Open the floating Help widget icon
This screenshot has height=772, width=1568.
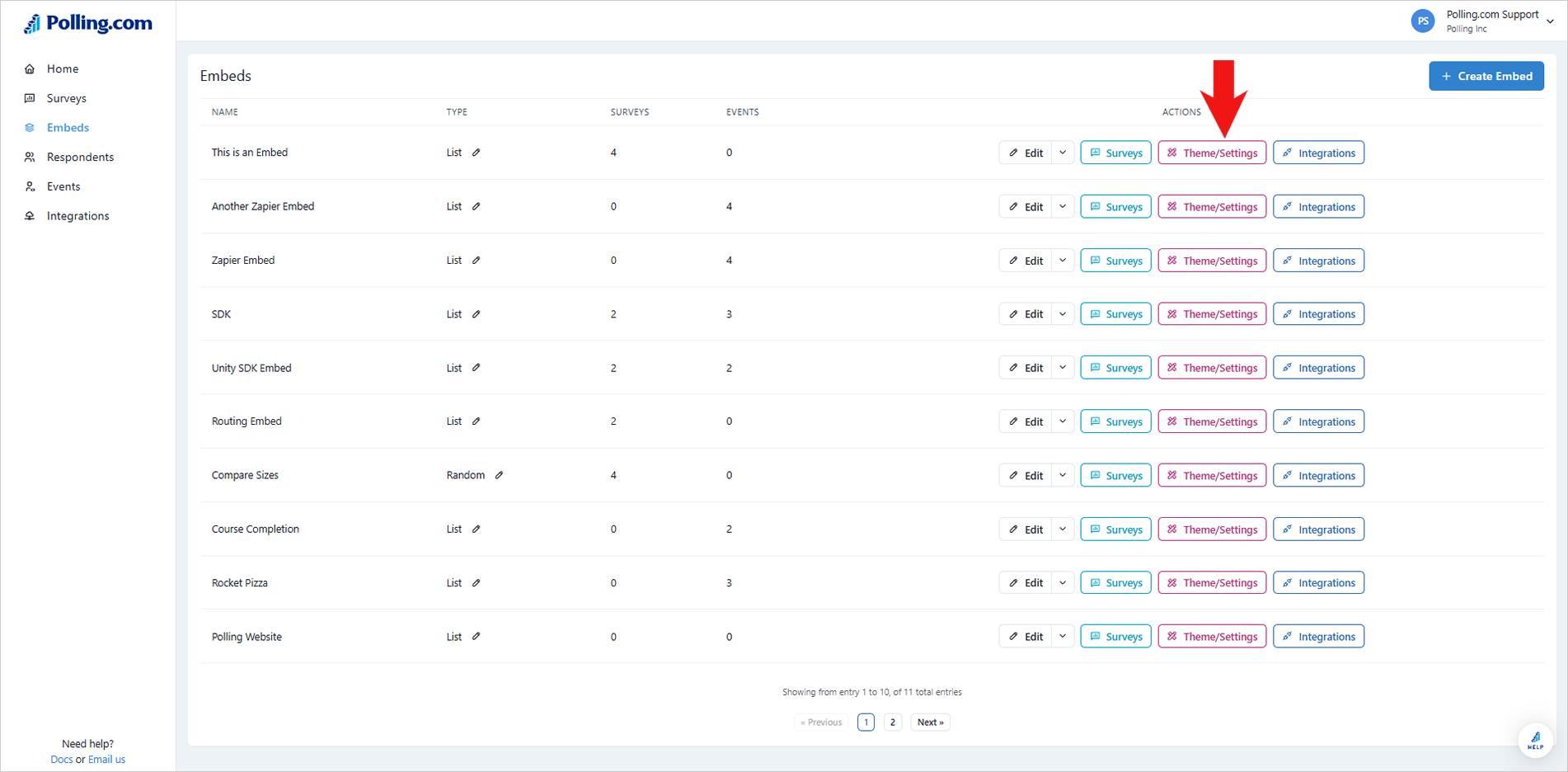1535,740
